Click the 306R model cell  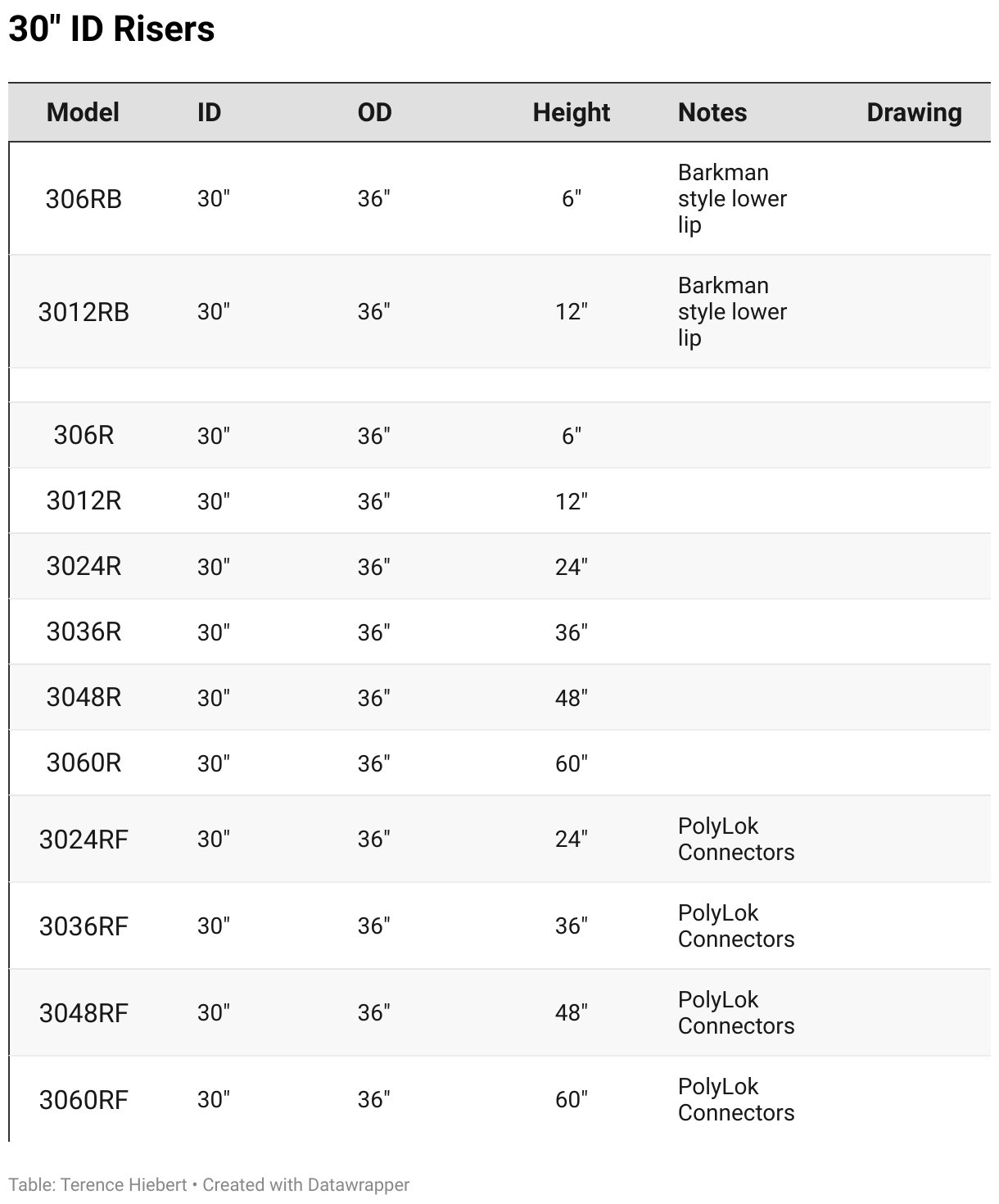pyautogui.click(x=84, y=435)
